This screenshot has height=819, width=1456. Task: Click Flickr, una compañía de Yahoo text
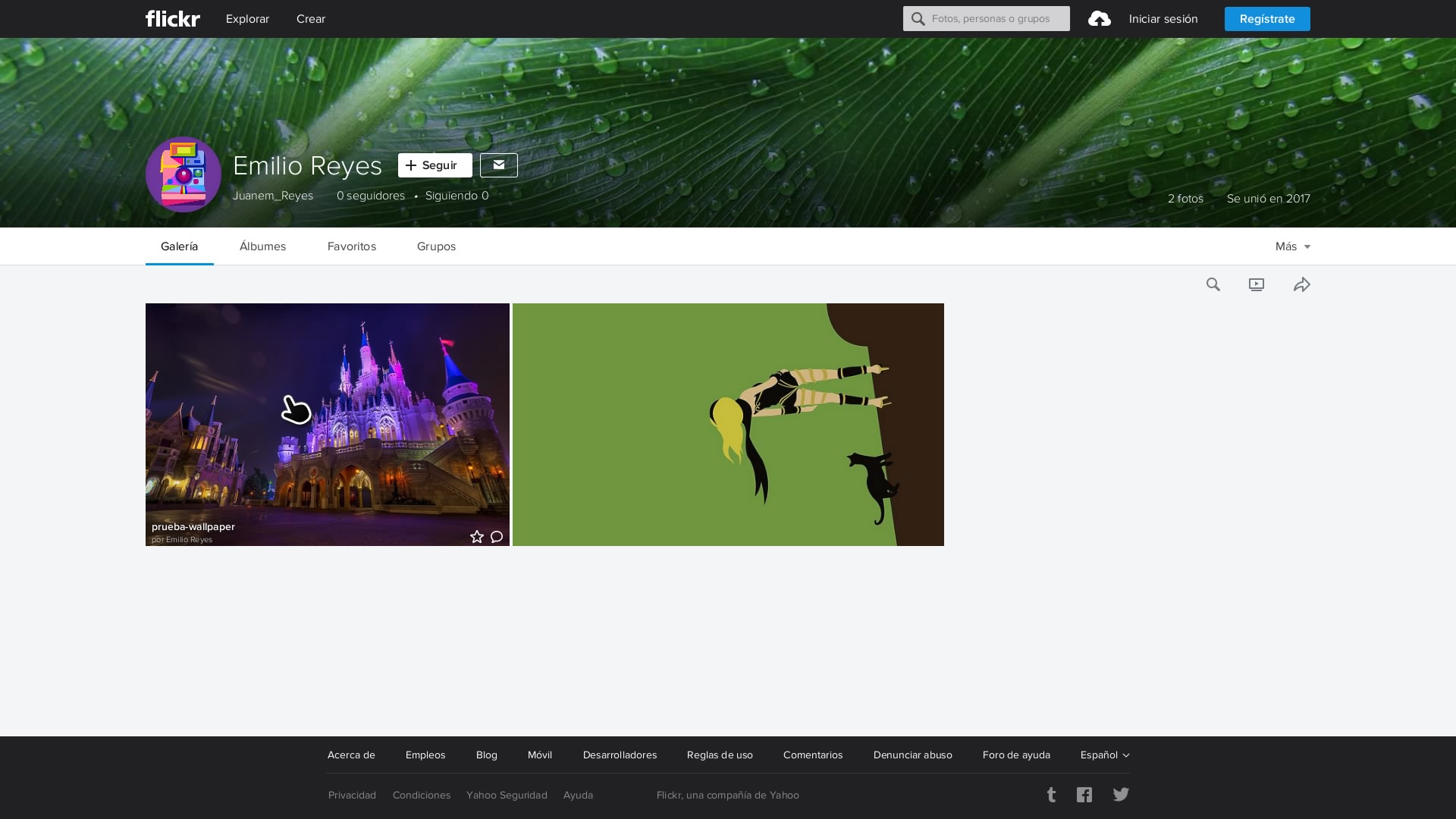coord(728,795)
